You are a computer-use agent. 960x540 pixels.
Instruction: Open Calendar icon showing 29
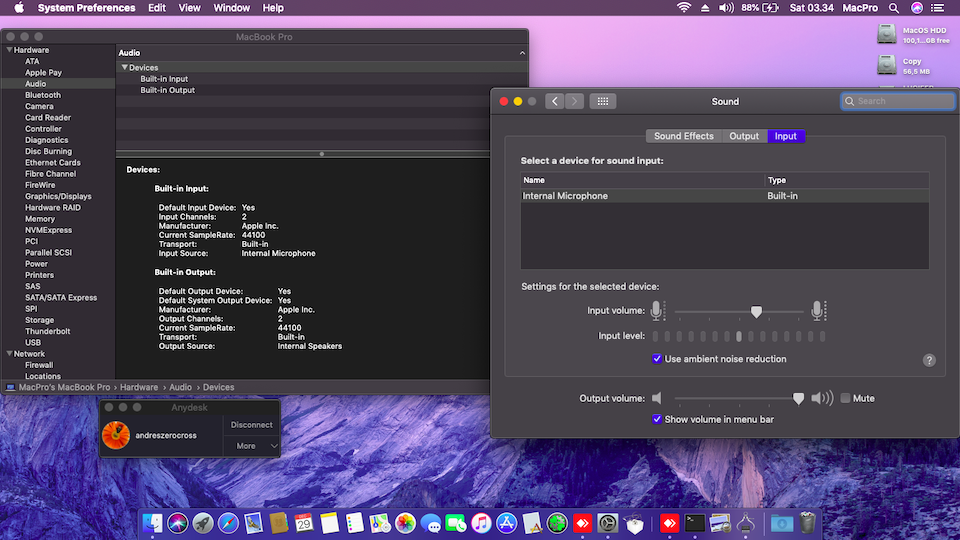tap(304, 523)
